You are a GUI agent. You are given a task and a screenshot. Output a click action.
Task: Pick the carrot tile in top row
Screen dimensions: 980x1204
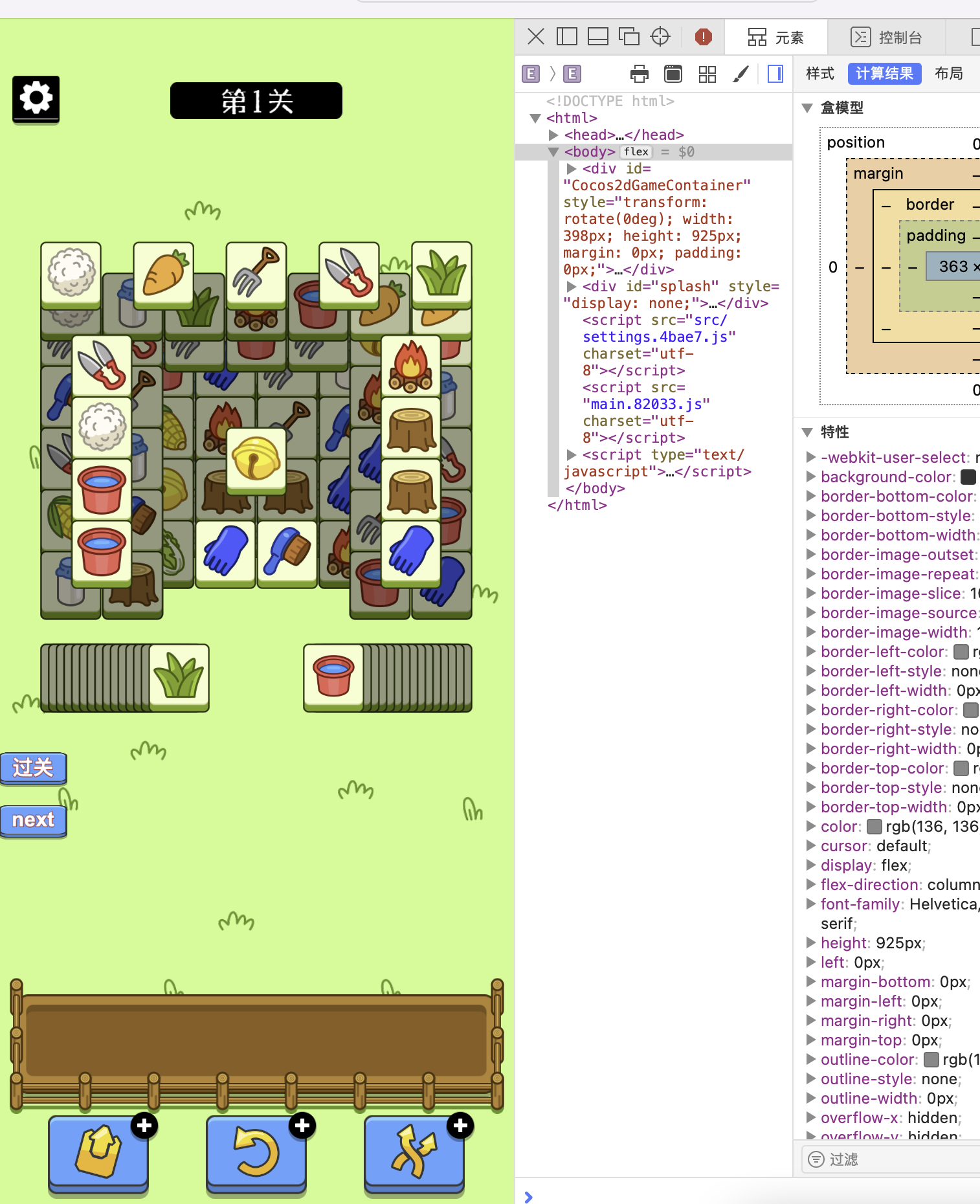coord(164,275)
